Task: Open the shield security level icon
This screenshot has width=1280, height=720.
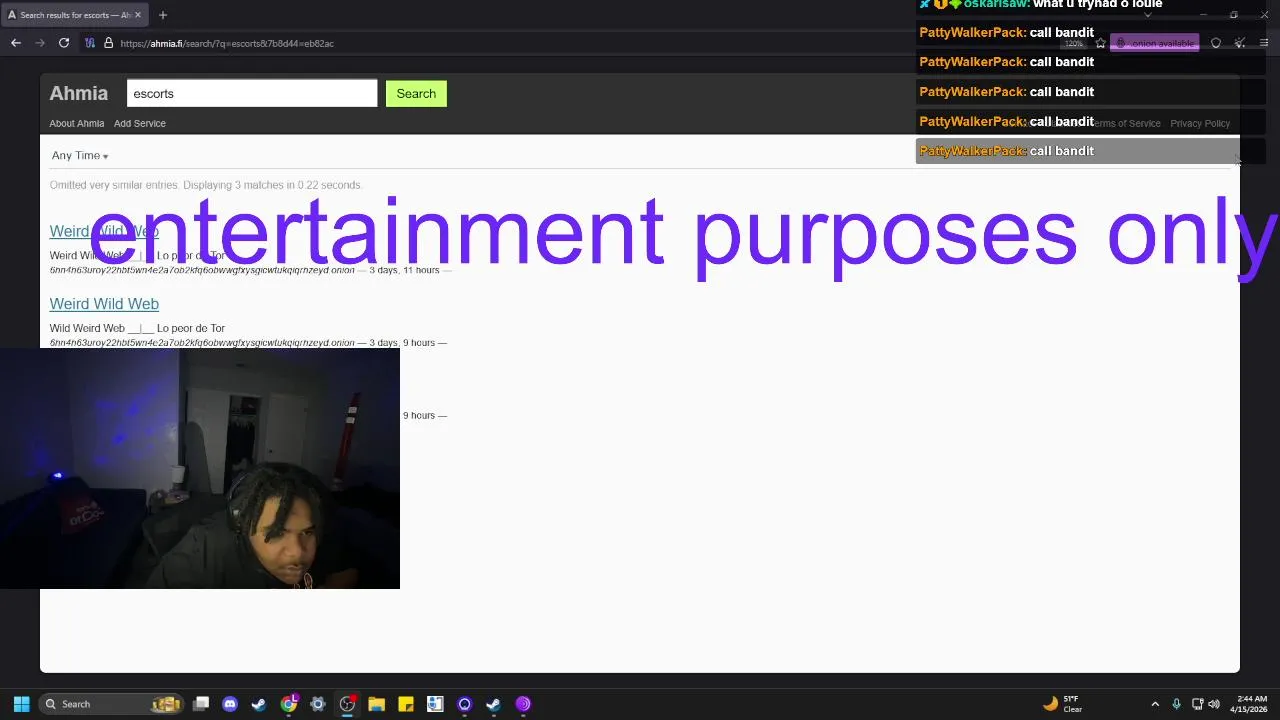Action: tap(1216, 43)
